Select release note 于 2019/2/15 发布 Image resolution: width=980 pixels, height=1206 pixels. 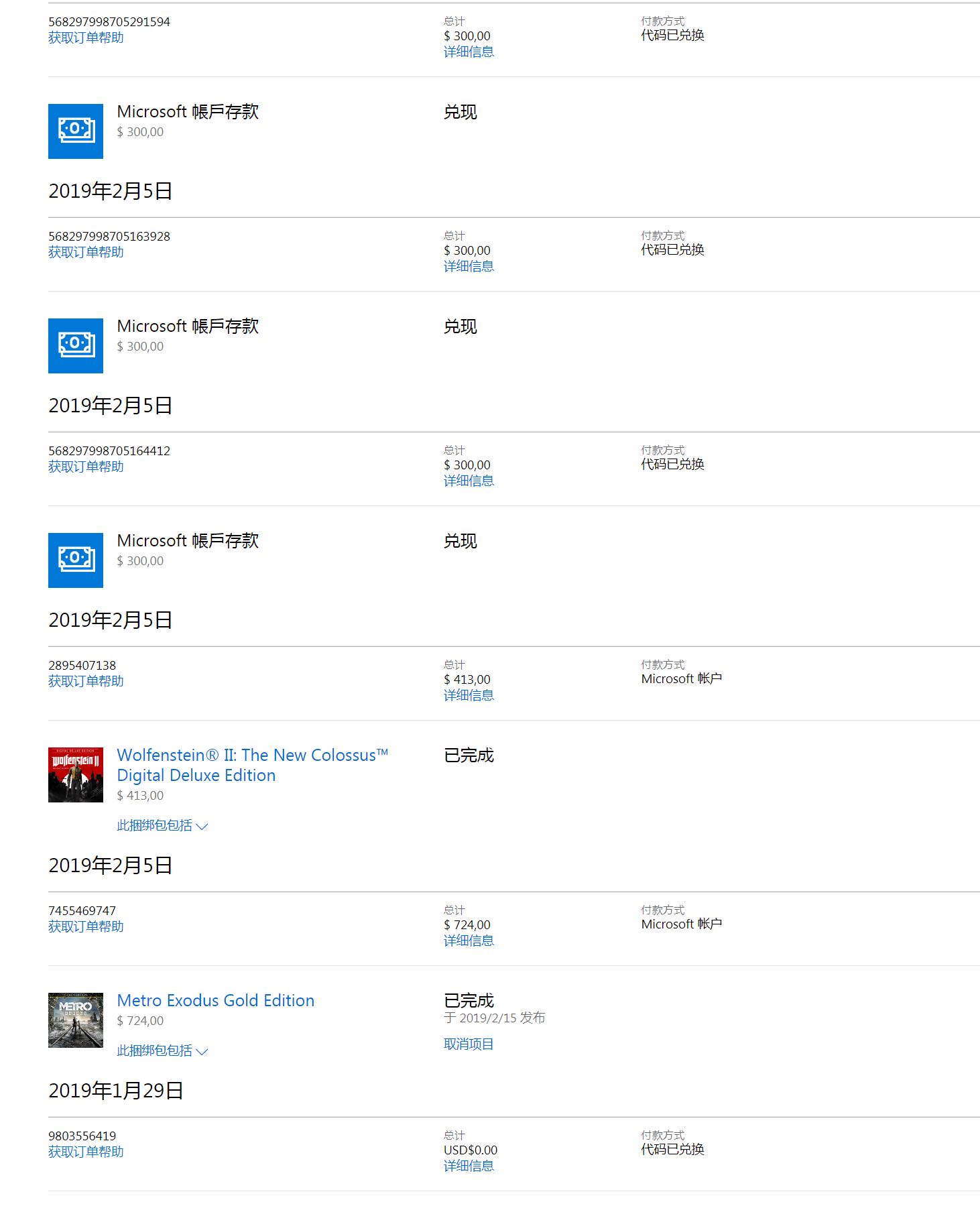(495, 1018)
